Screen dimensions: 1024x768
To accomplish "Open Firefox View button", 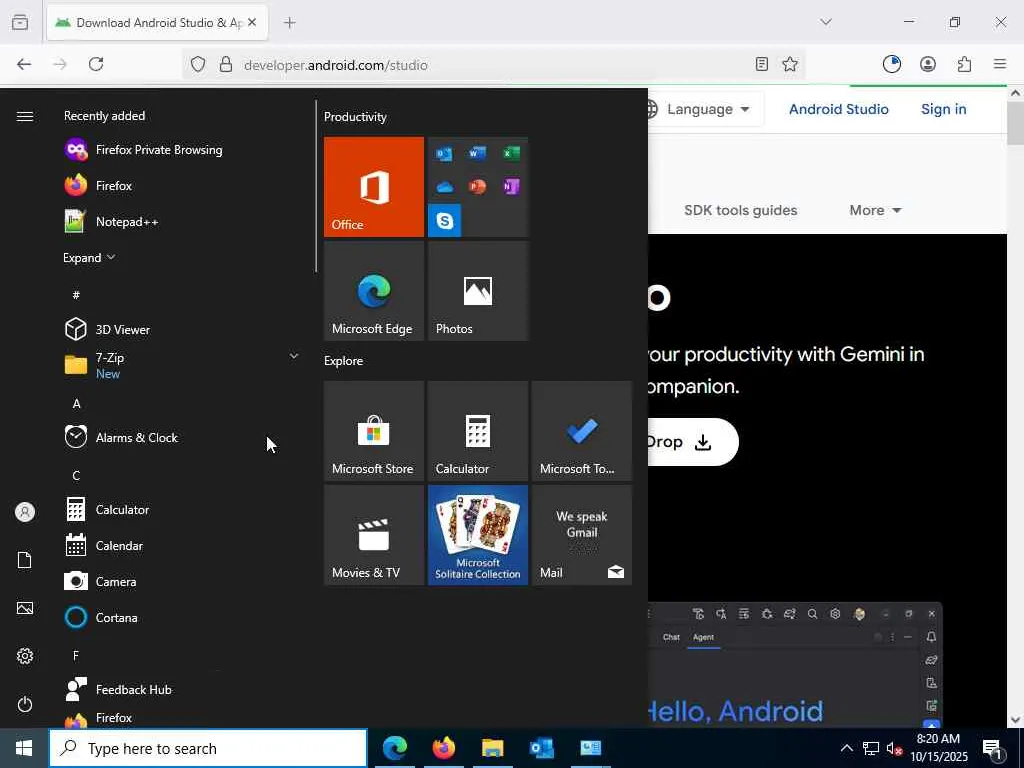I will click(20, 23).
